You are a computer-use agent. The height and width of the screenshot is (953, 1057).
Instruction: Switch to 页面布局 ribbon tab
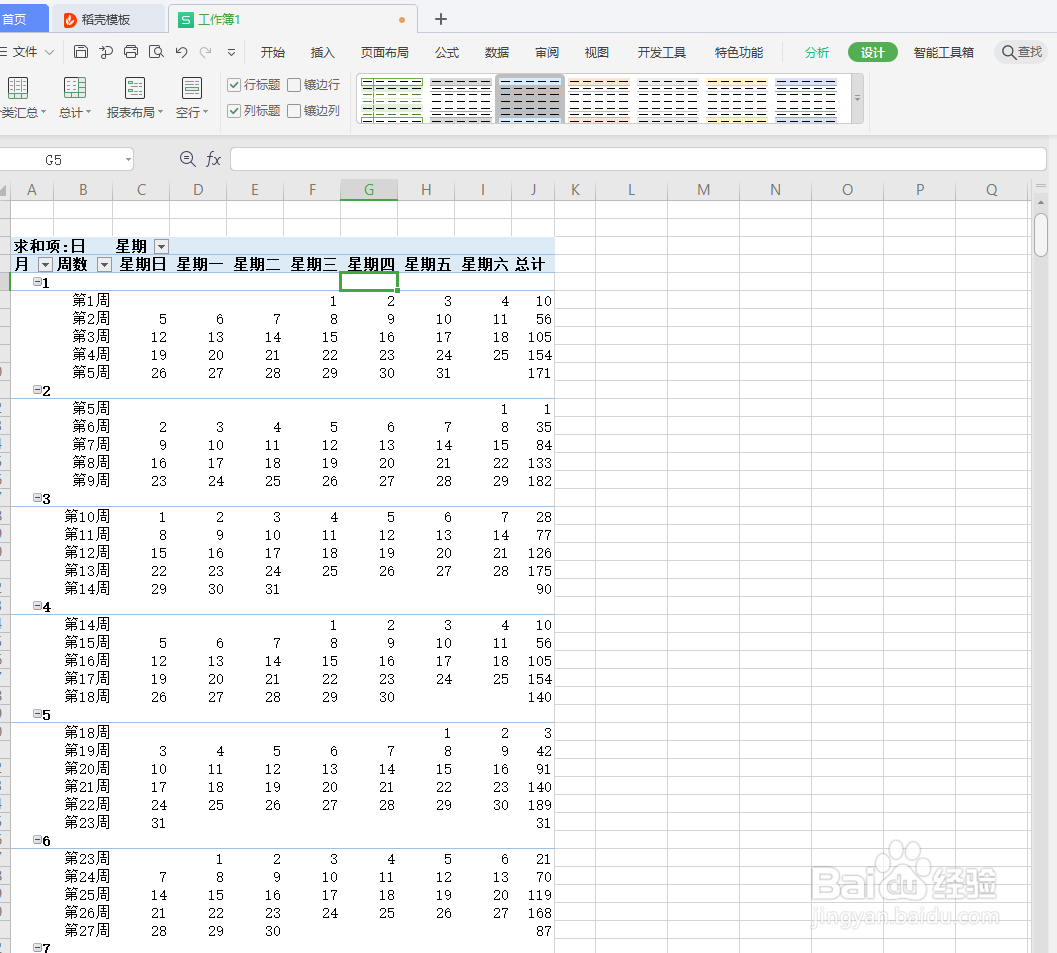[x=384, y=53]
